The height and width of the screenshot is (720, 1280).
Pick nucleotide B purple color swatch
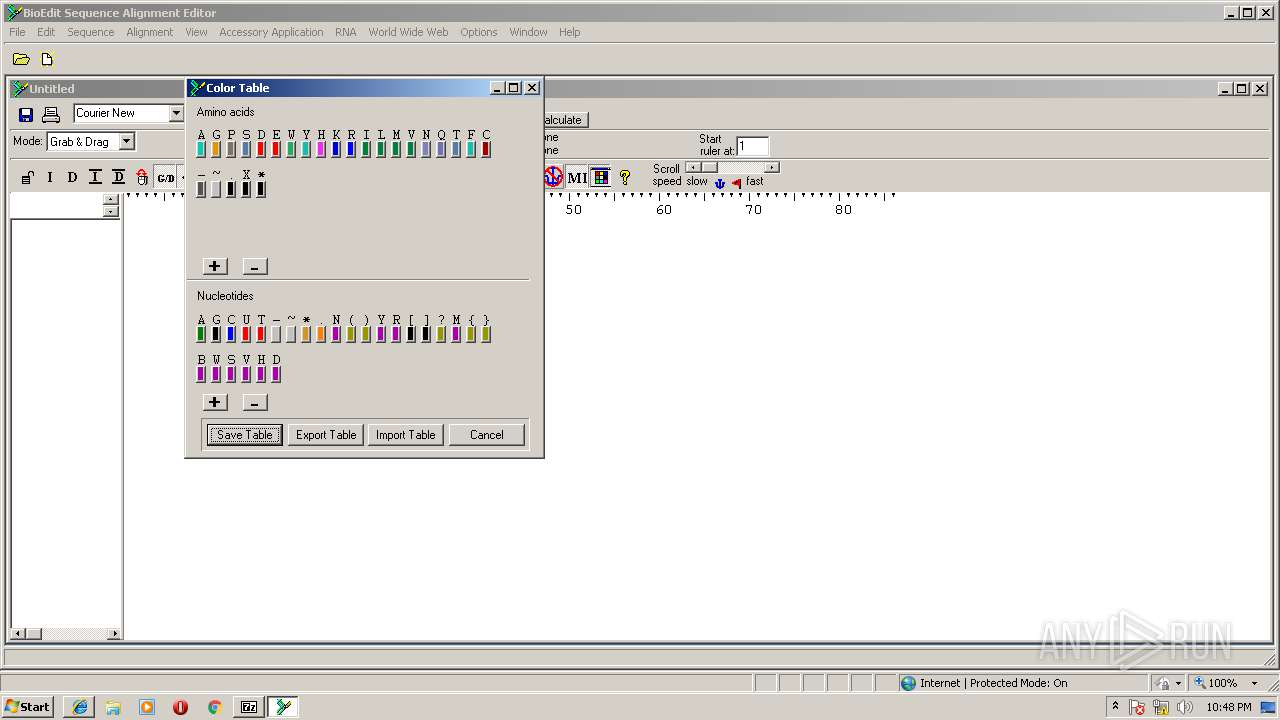point(201,373)
